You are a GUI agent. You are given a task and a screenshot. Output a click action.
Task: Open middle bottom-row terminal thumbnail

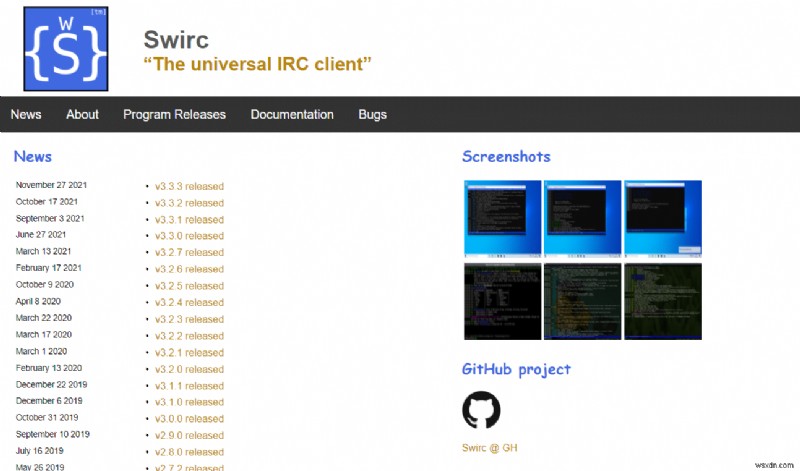pyautogui.click(x=583, y=302)
